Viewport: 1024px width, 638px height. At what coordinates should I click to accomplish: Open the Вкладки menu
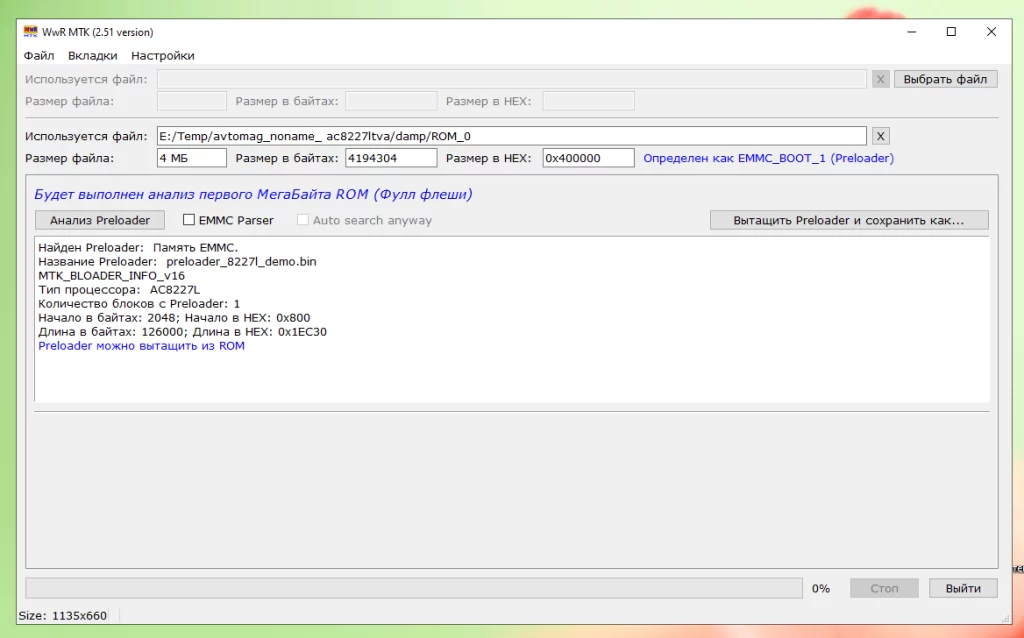93,56
